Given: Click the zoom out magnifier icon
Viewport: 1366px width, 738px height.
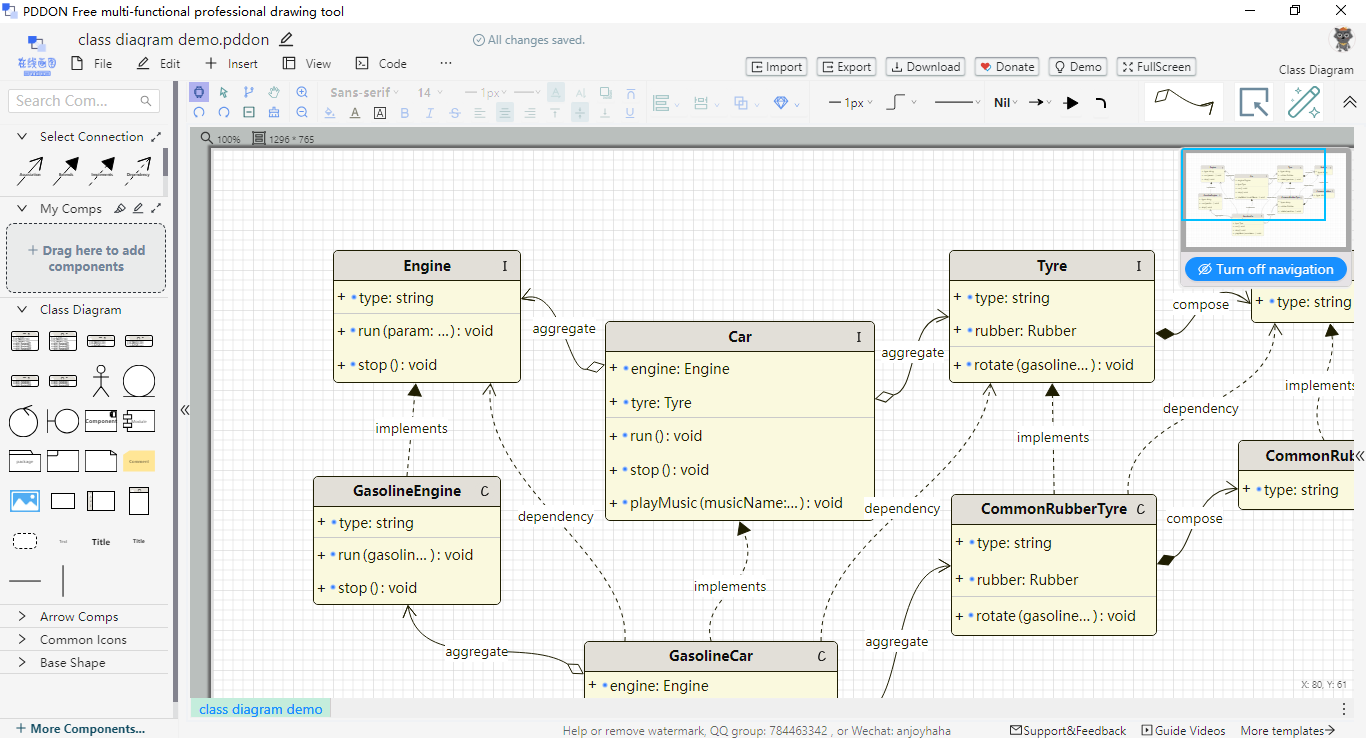Looking at the screenshot, I should [302, 113].
